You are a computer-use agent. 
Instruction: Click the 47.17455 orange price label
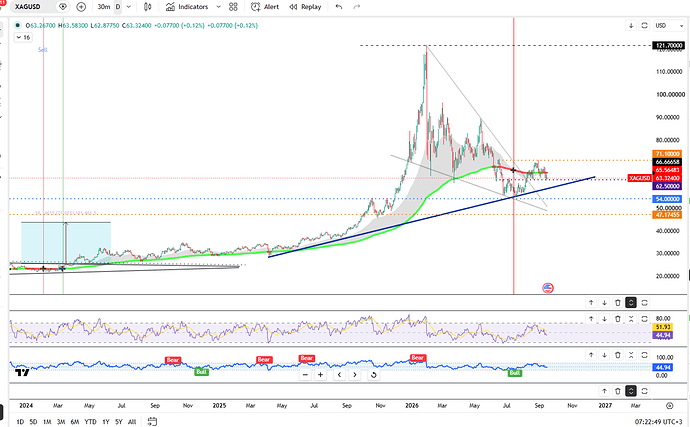point(667,215)
